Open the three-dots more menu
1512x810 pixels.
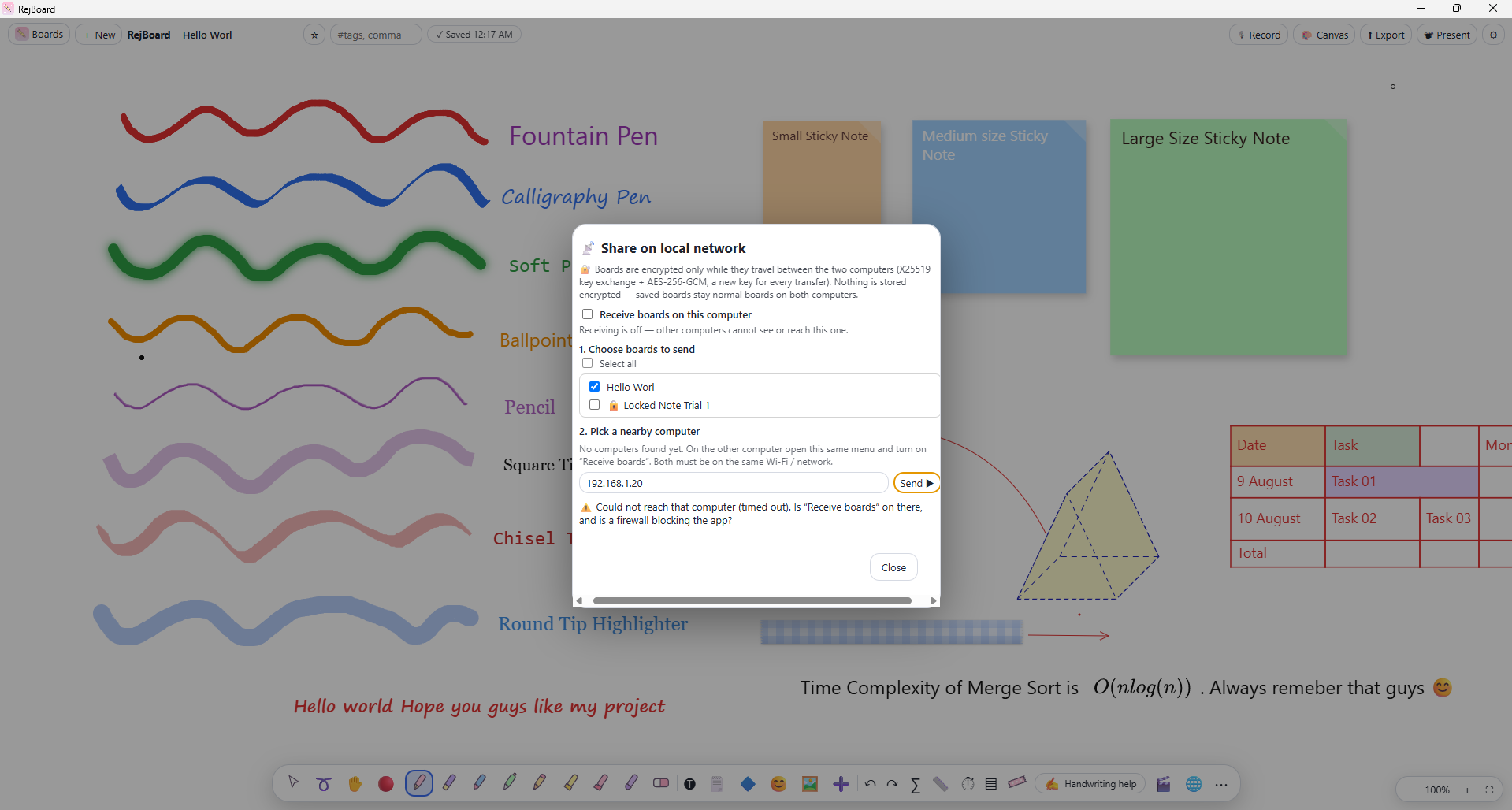pyautogui.click(x=1221, y=784)
